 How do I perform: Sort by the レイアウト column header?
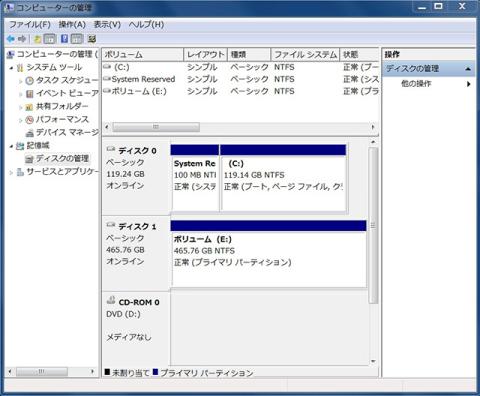coord(205,54)
